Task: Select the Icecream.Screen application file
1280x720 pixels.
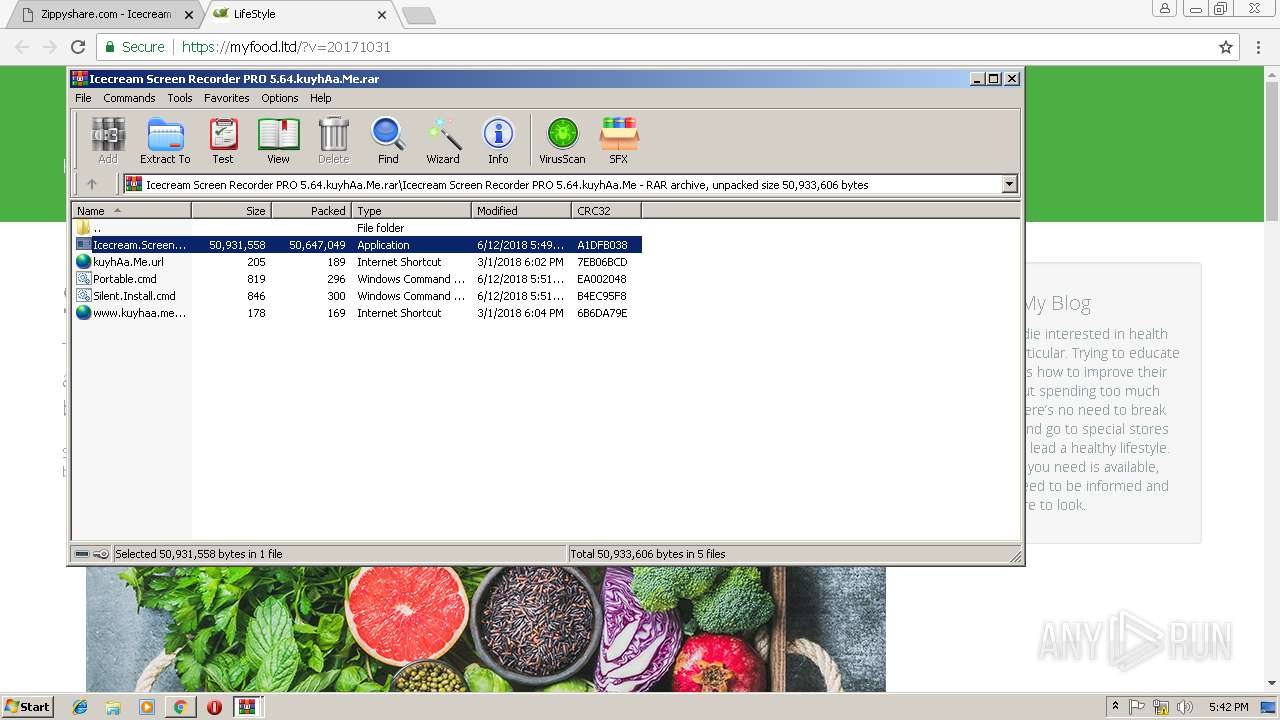Action: pyautogui.click(x=357, y=245)
